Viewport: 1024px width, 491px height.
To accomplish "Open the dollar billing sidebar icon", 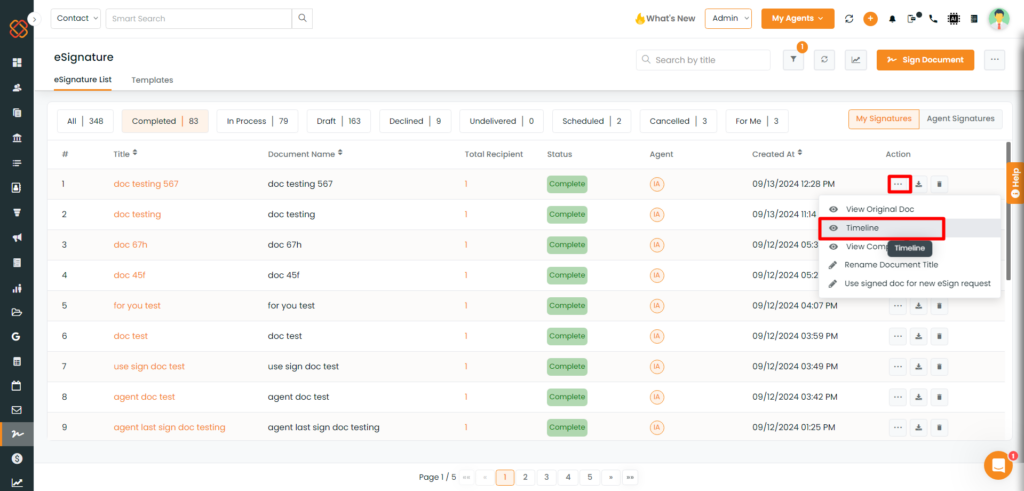I will (17, 458).
